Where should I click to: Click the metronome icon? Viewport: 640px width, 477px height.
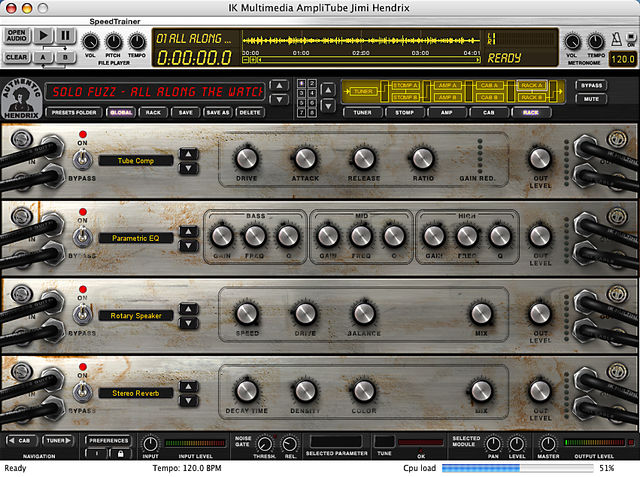point(616,40)
